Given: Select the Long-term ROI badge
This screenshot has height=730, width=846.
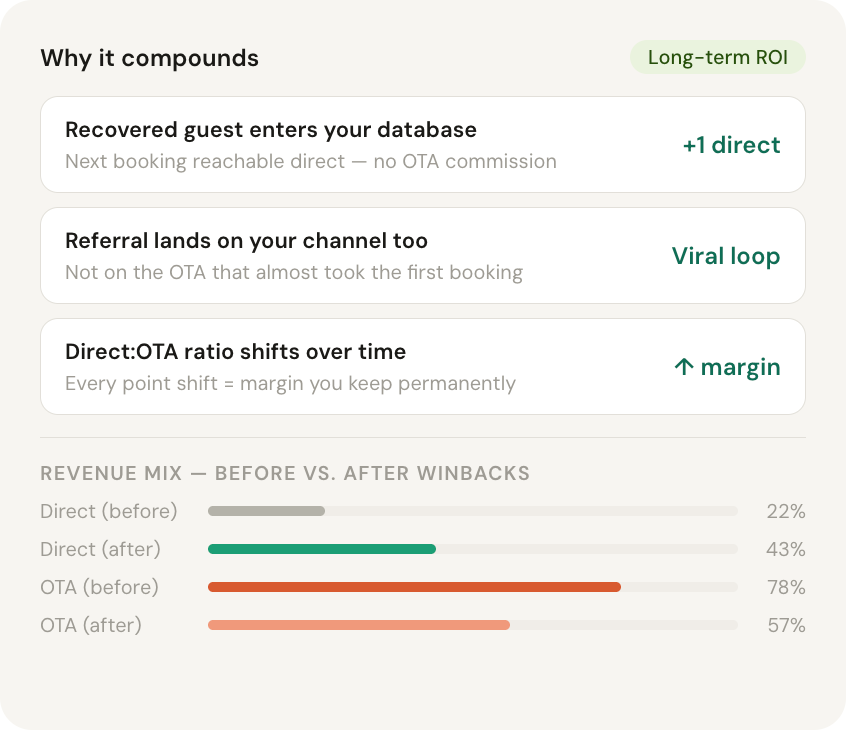Looking at the screenshot, I should coord(717,57).
